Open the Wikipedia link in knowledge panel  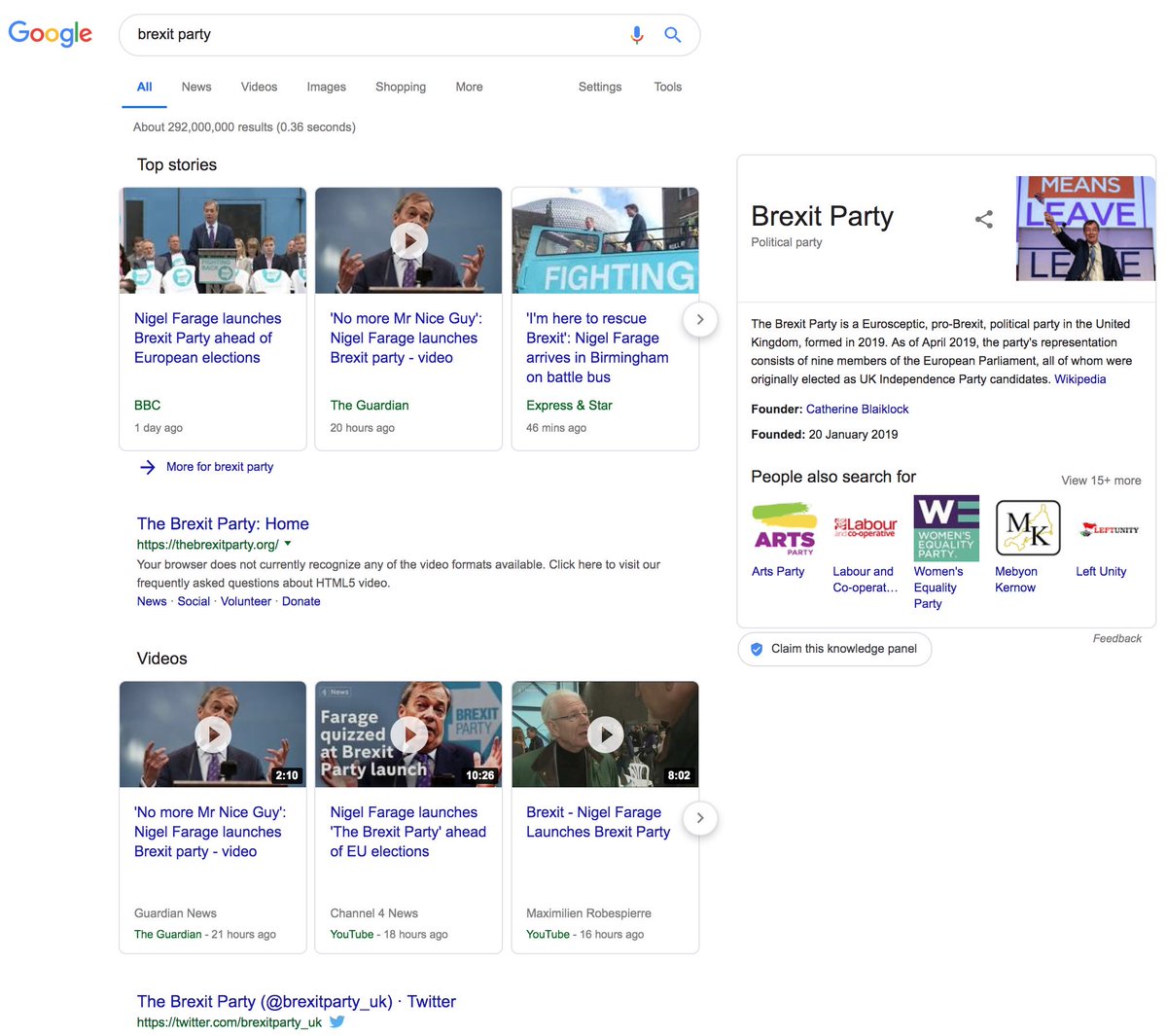(1080, 379)
